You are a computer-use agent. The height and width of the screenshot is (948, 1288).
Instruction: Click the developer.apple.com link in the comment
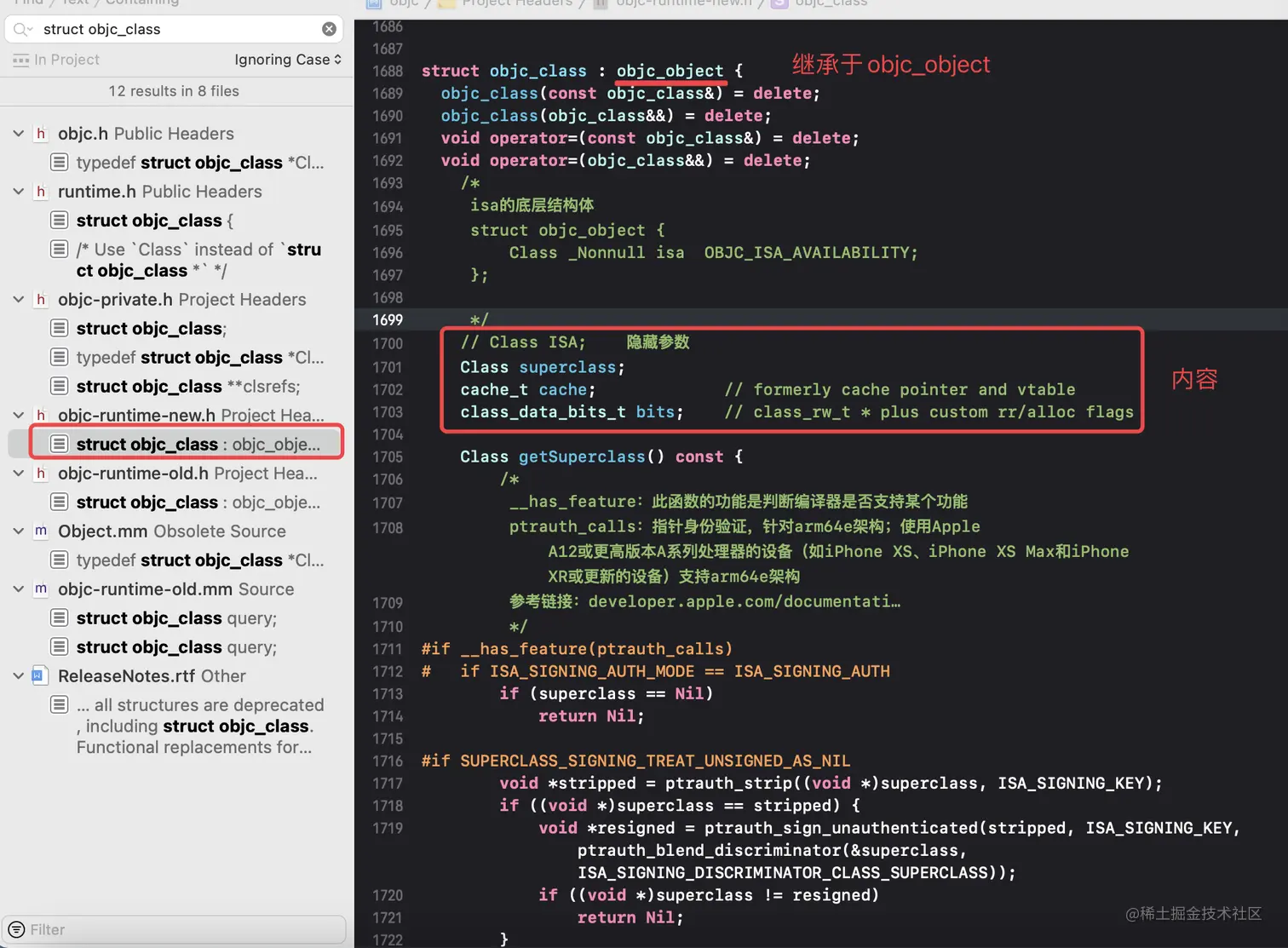pos(744,601)
